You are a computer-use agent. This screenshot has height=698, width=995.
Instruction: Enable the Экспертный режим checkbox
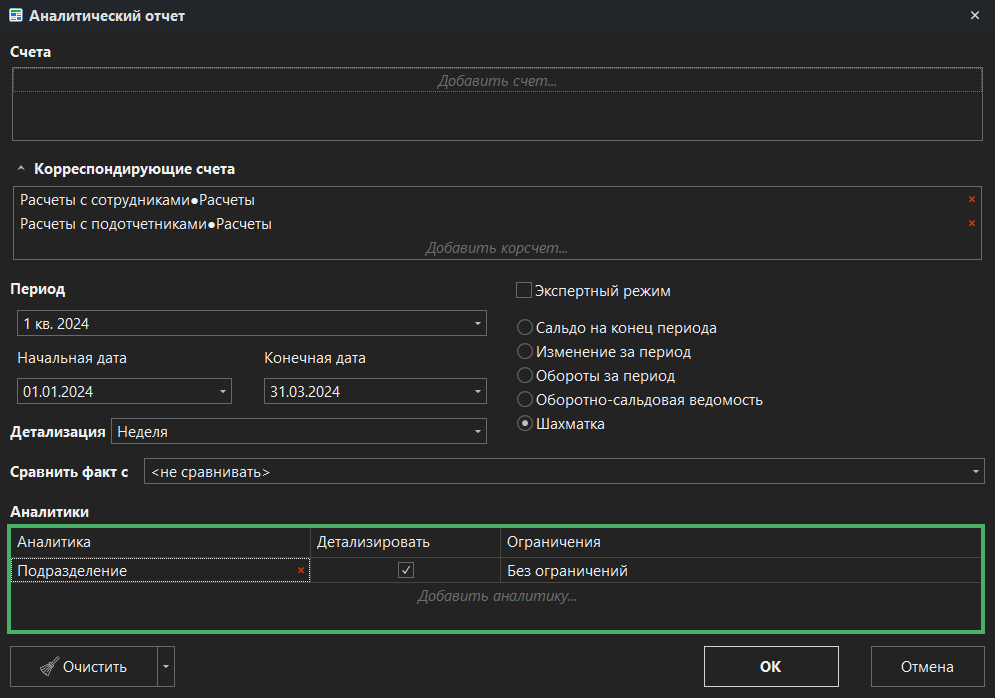pyautogui.click(x=523, y=291)
